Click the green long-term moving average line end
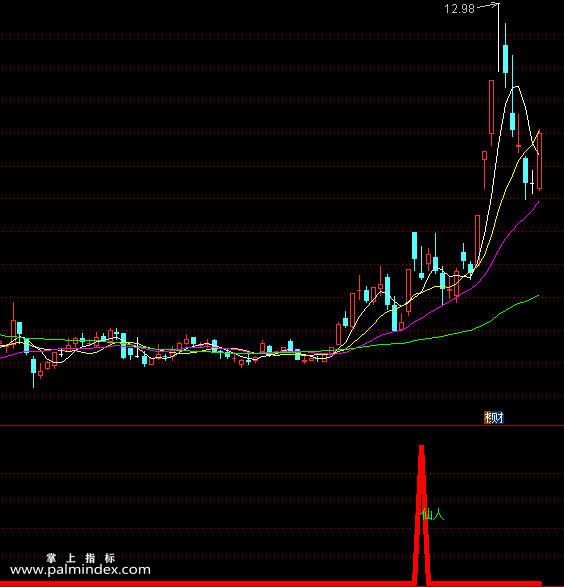This screenshot has height=587, width=564. (538, 296)
